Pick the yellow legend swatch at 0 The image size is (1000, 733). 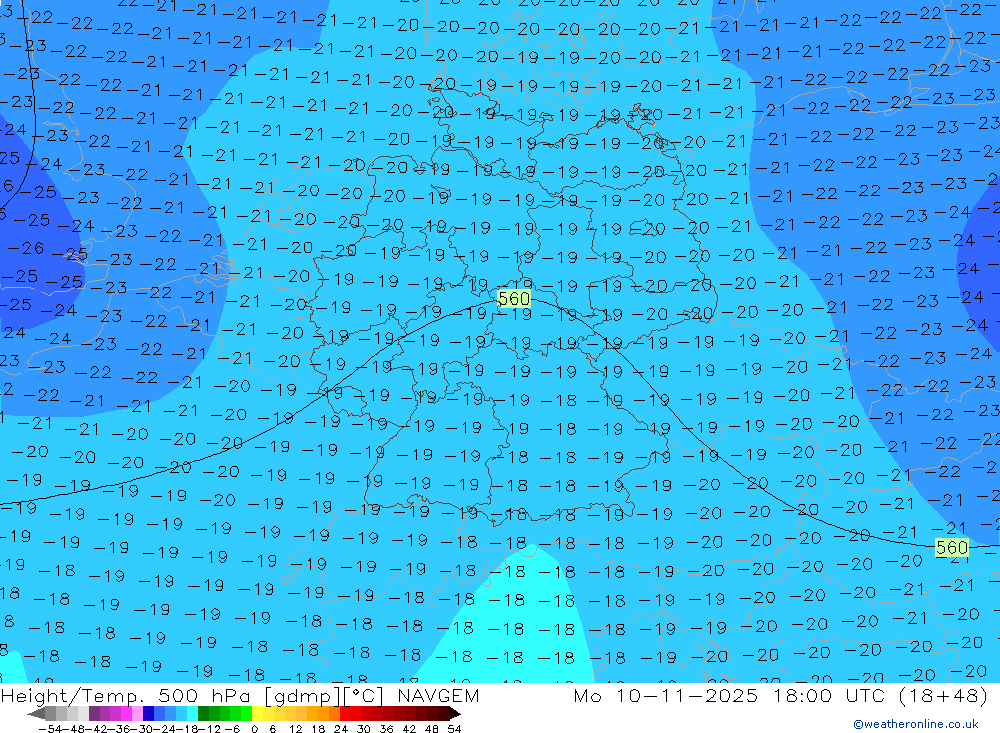[258, 714]
